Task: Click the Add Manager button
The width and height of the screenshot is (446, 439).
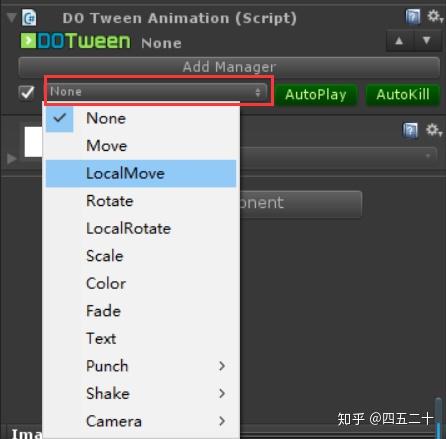Action: 229,67
